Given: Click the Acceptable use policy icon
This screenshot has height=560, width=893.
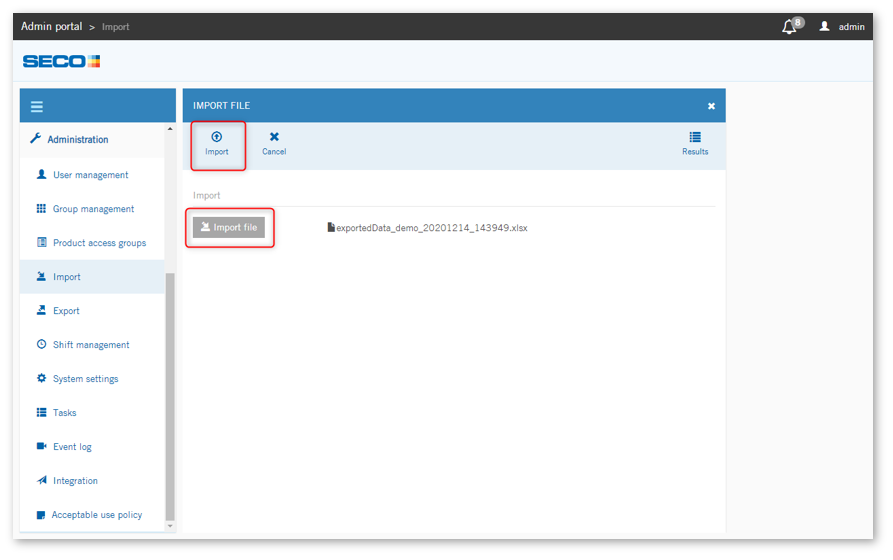Looking at the screenshot, I should click(41, 515).
